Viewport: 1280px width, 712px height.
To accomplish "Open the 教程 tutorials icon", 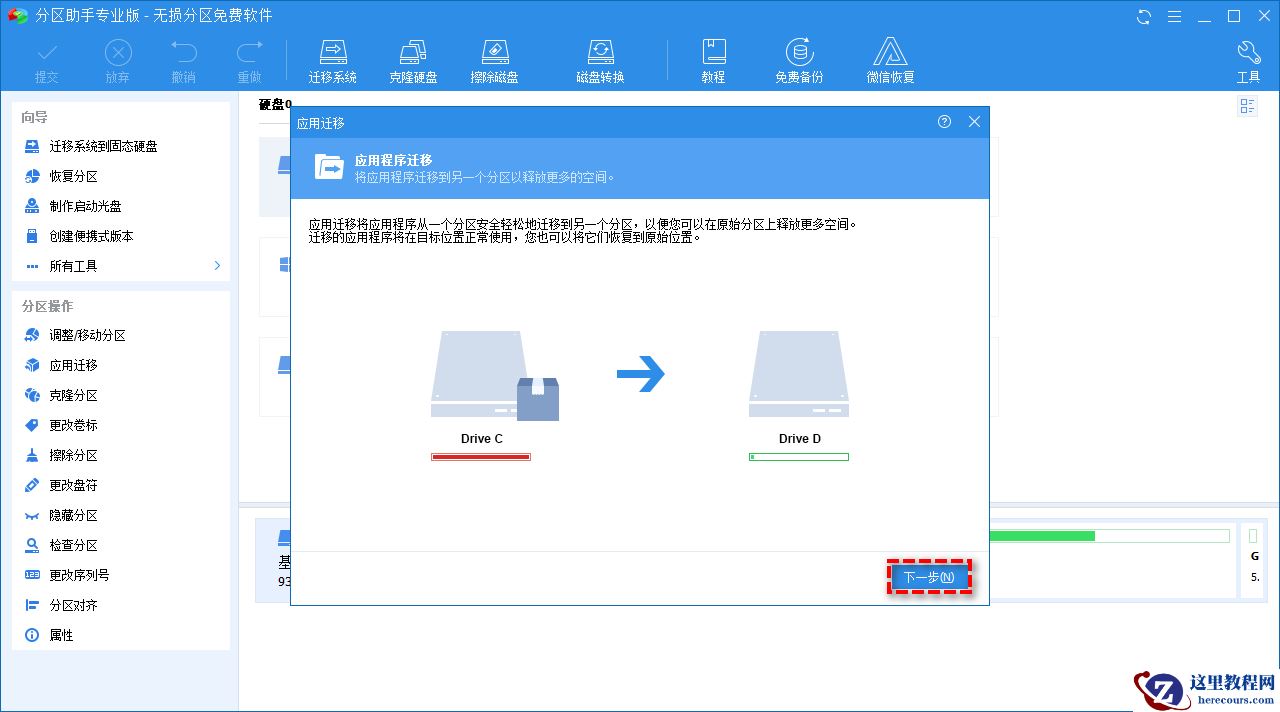I will point(713,58).
